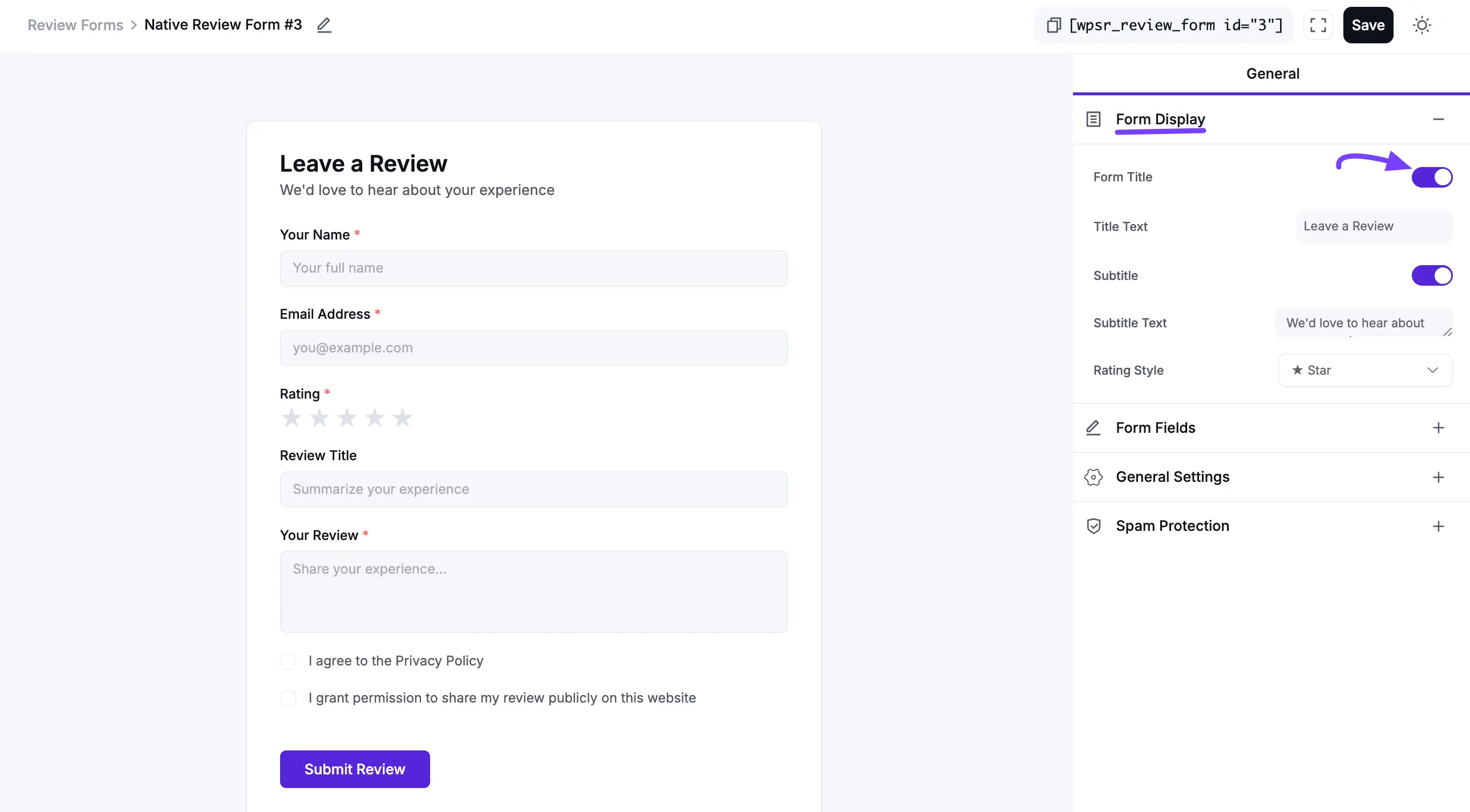Switch to the General tab

pos(1273,73)
